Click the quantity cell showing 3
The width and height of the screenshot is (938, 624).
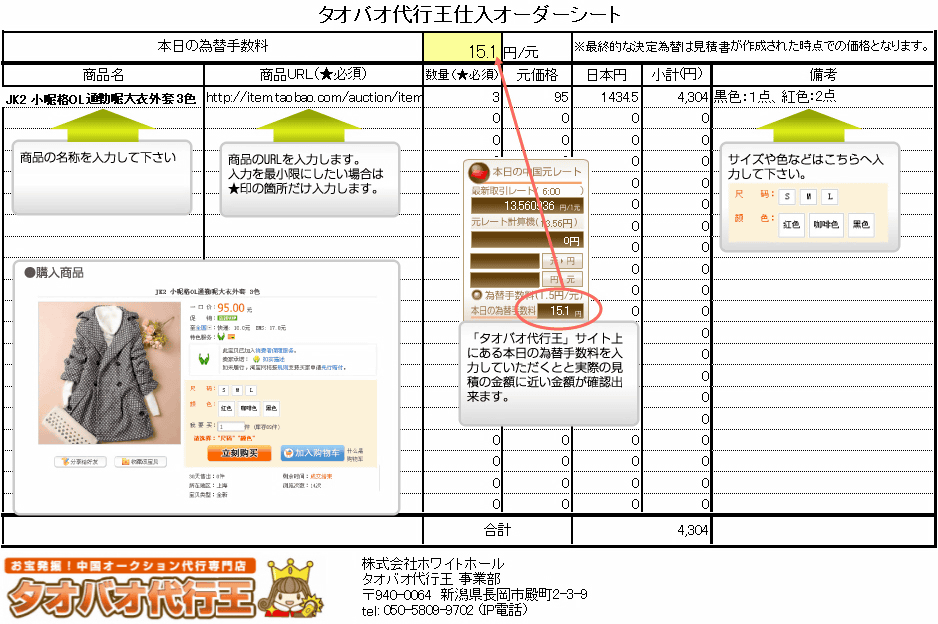pyautogui.click(x=462, y=97)
